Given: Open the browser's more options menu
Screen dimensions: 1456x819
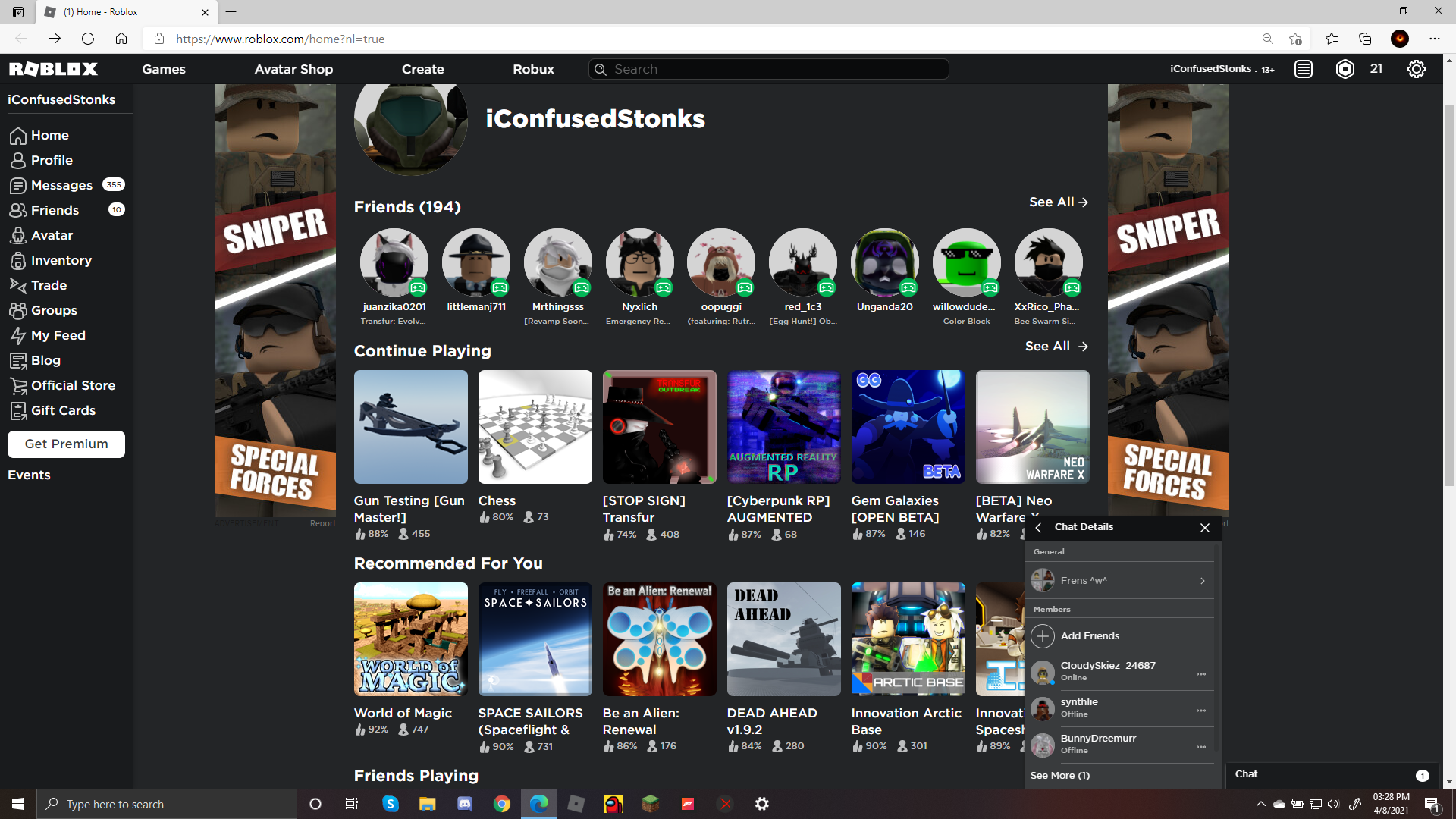Looking at the screenshot, I should pos(1434,39).
